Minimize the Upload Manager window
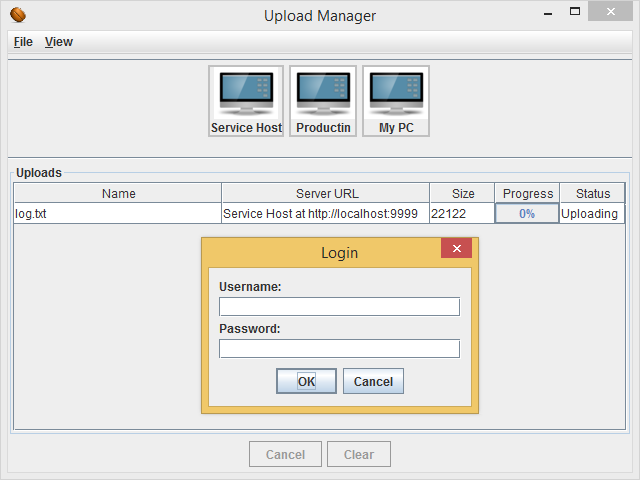 [548, 12]
